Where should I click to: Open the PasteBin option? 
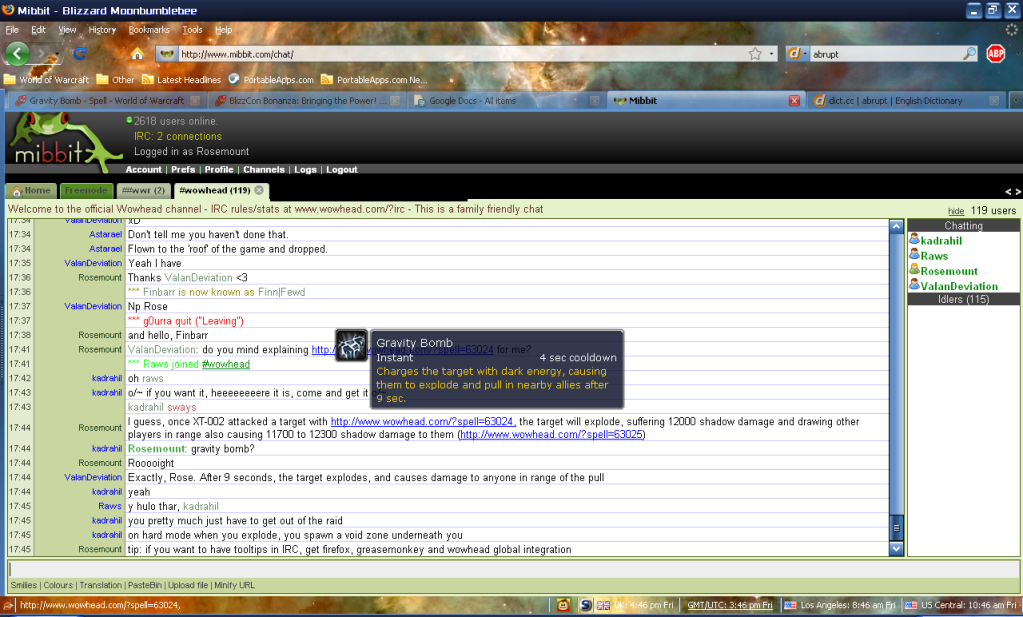point(145,585)
